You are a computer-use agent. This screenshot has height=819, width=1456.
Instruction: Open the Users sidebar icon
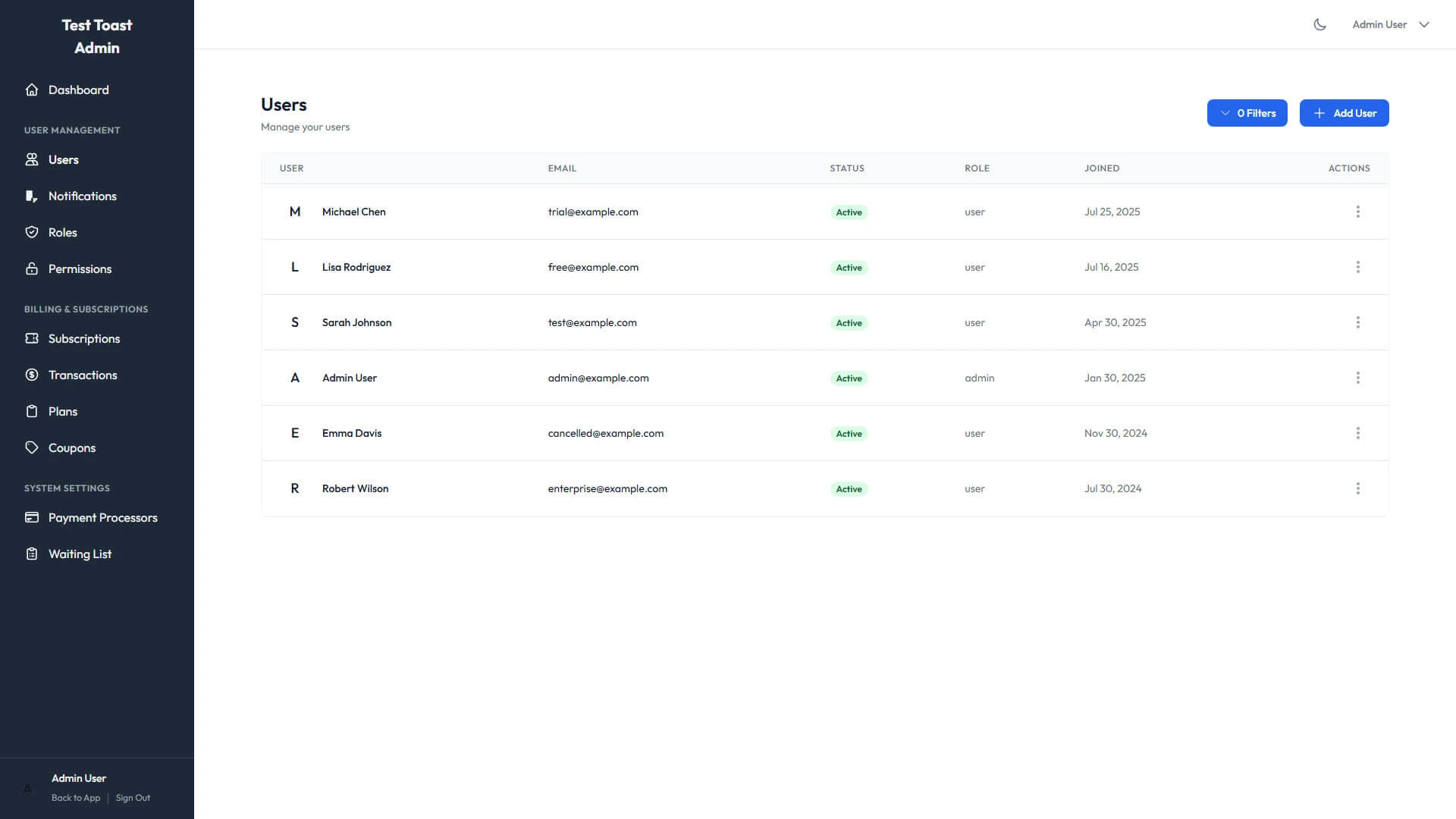[x=32, y=159]
